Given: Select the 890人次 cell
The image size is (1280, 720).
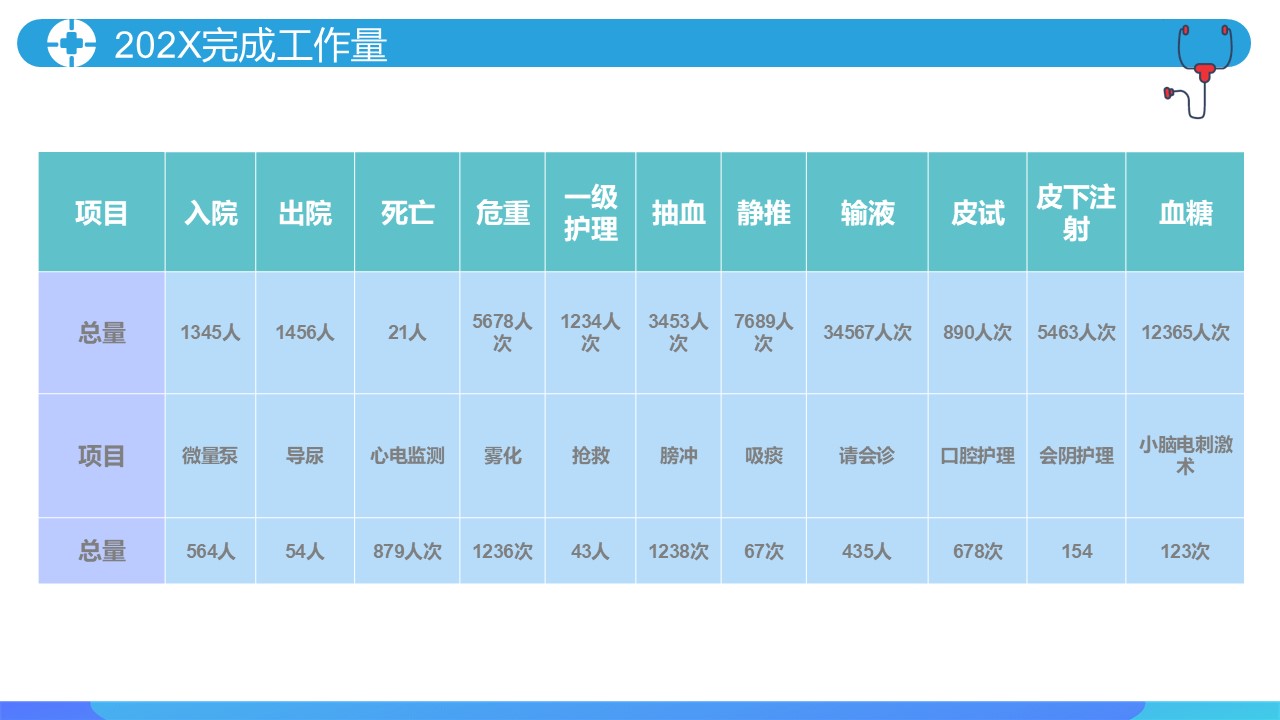Looking at the screenshot, I should [x=978, y=333].
